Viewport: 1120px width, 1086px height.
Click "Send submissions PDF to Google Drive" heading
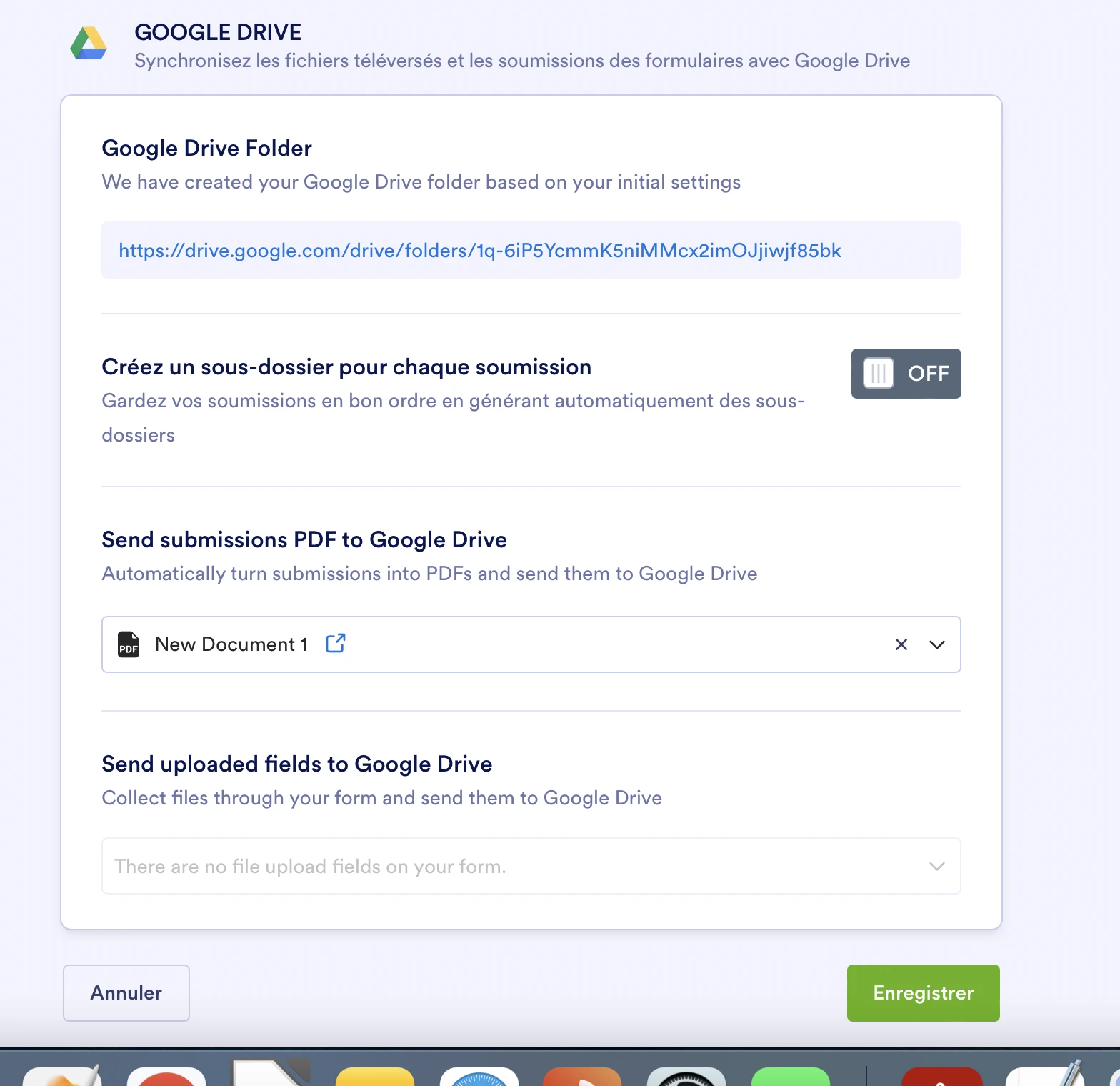(x=304, y=539)
